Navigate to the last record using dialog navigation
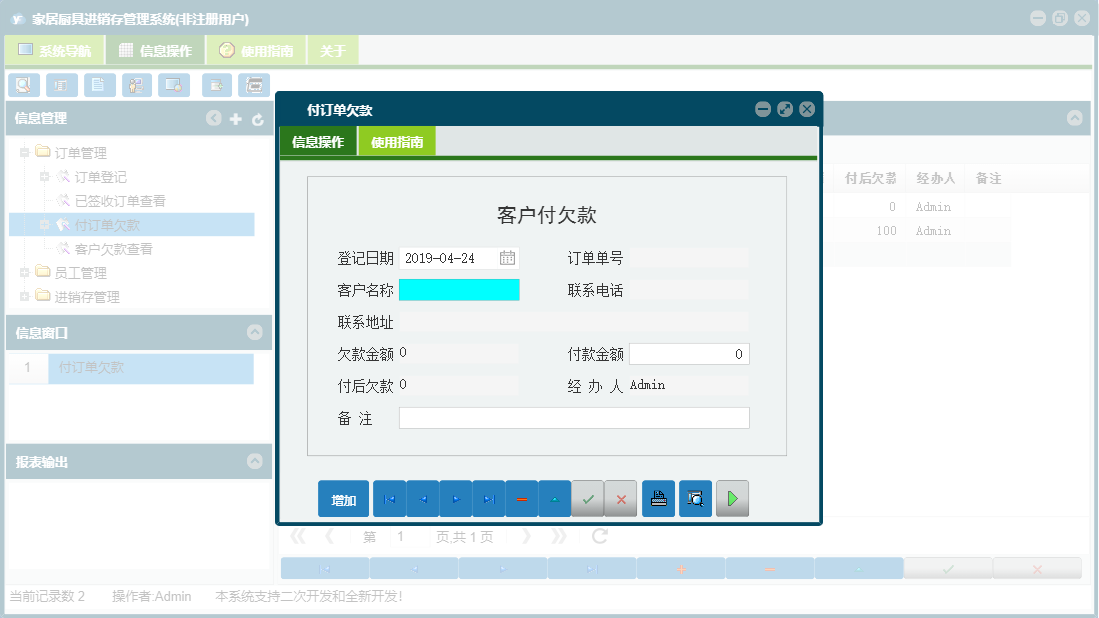 click(489, 498)
